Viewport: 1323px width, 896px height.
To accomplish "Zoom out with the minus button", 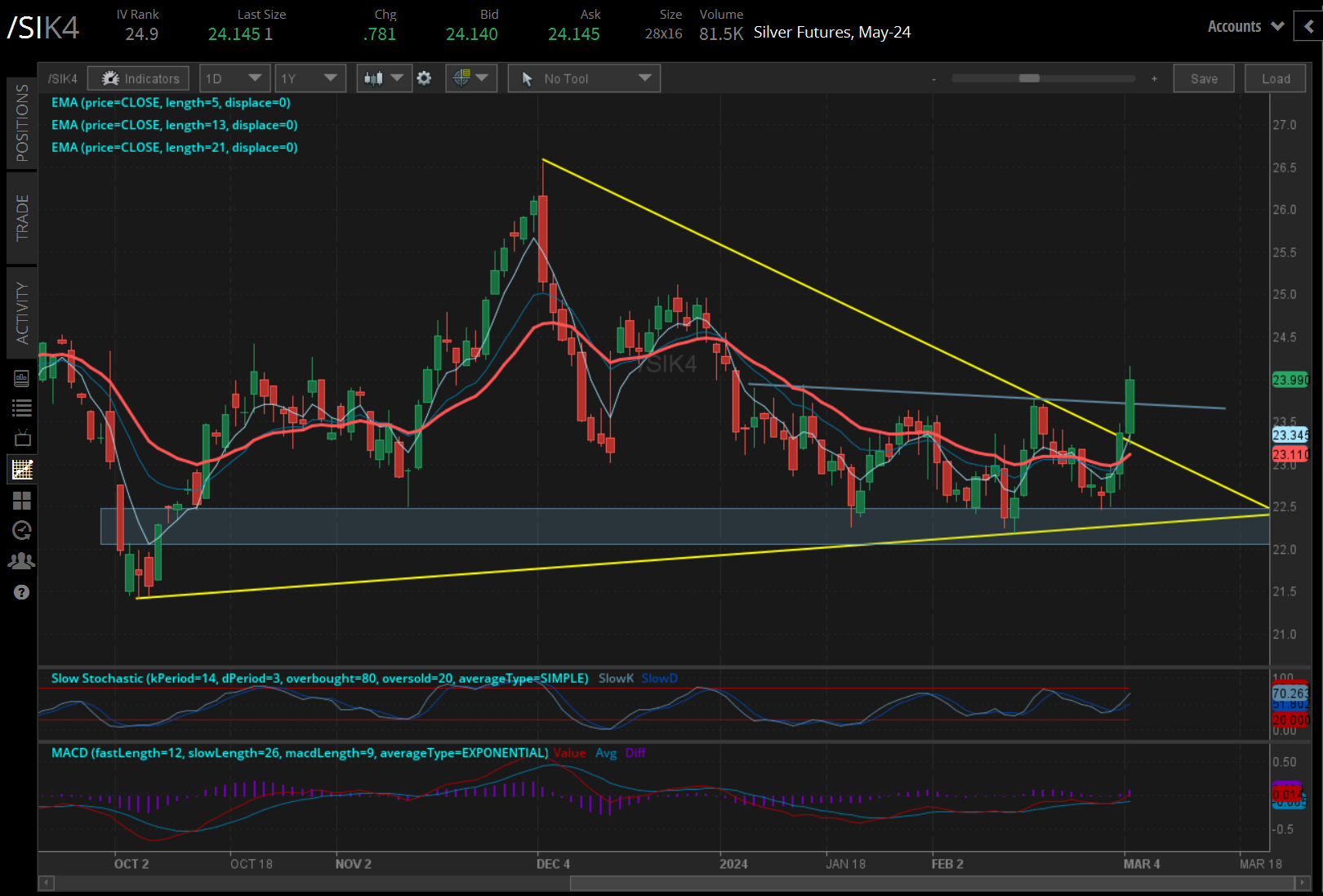I will coord(933,79).
